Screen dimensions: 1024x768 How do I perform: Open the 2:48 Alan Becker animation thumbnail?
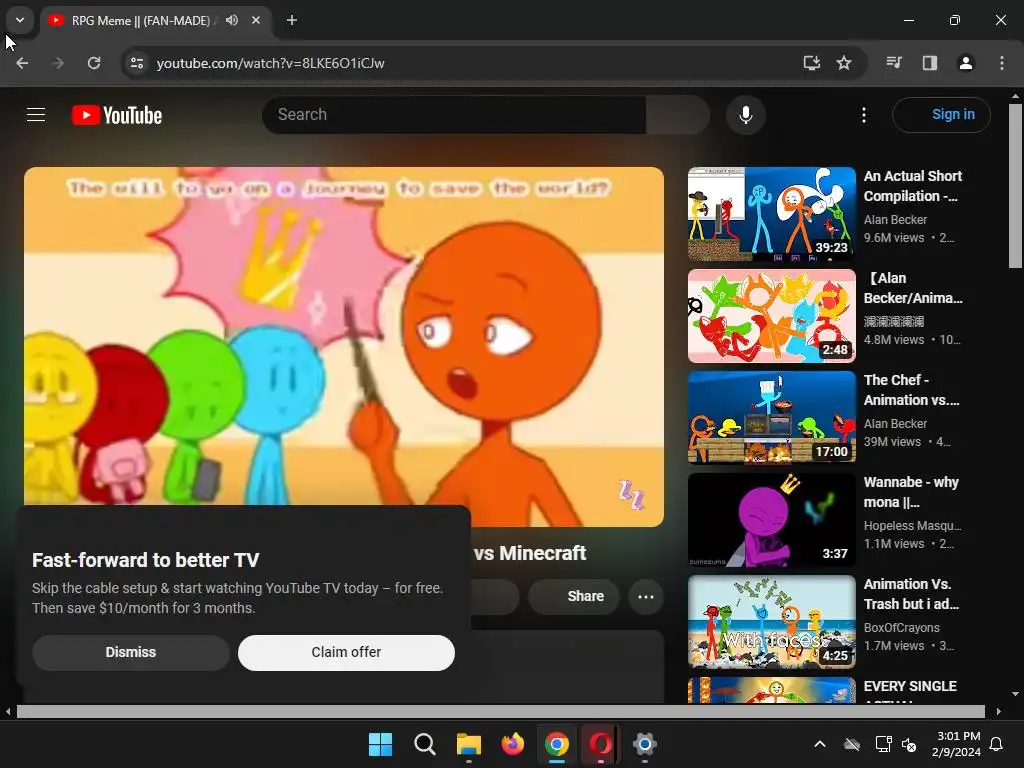point(771,316)
